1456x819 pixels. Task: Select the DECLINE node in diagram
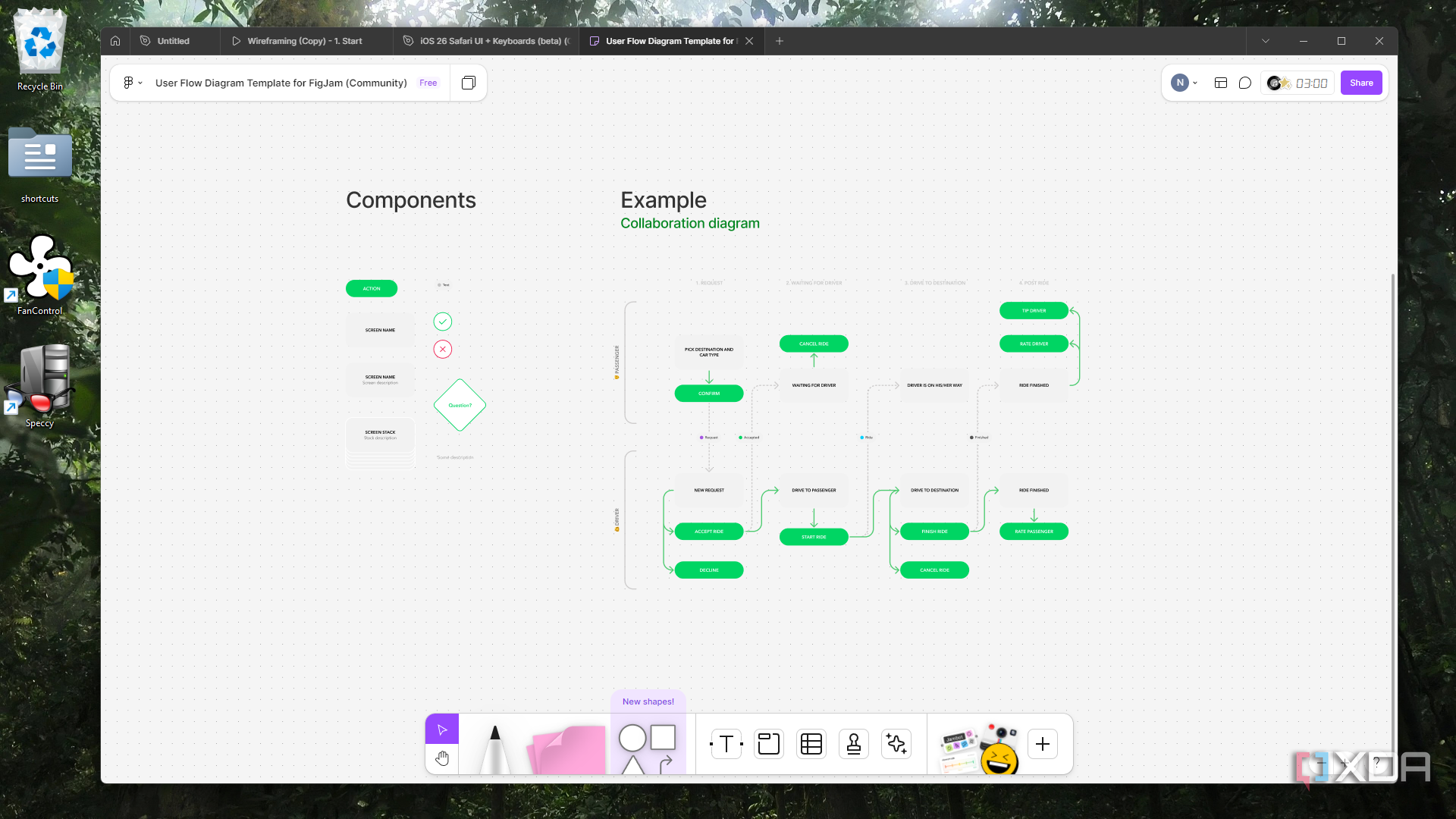[709, 570]
